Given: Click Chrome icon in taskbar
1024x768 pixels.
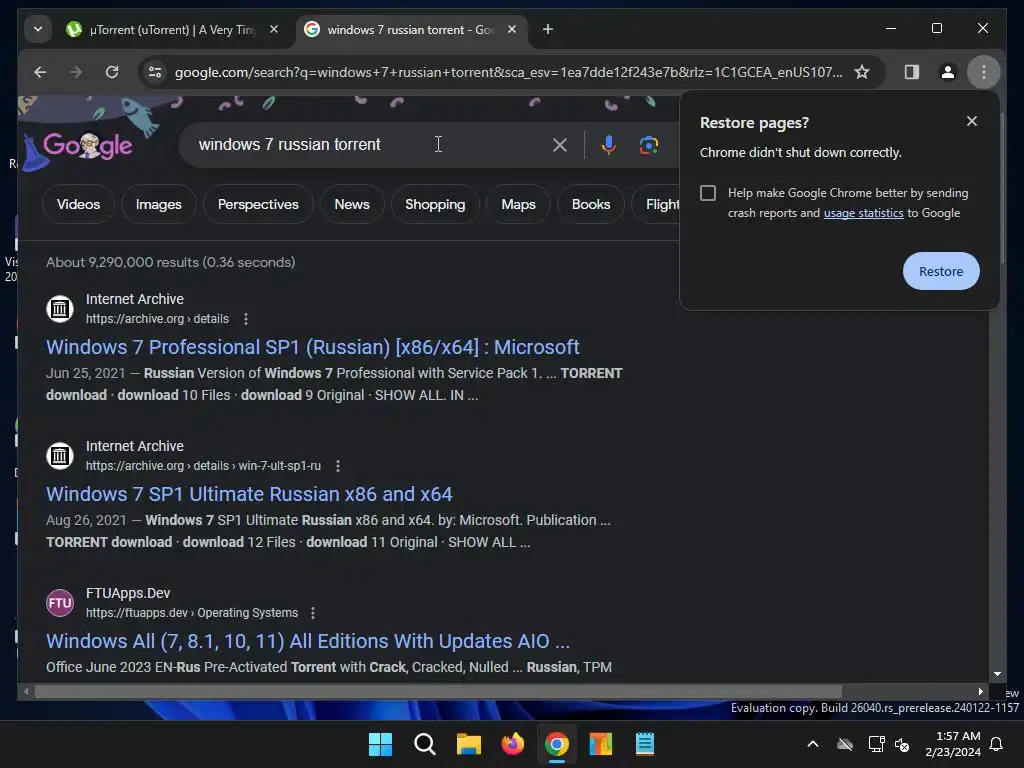Looking at the screenshot, I should point(556,744).
